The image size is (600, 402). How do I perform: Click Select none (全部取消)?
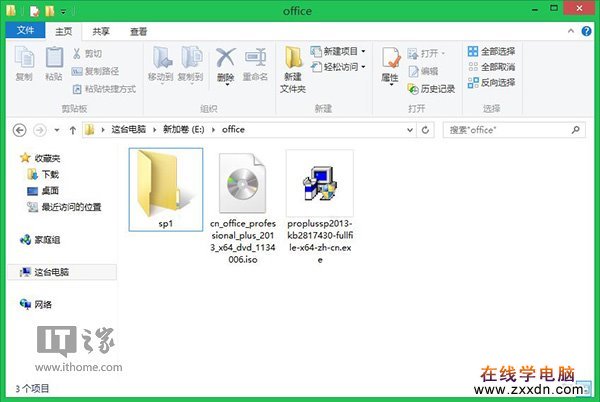point(491,67)
